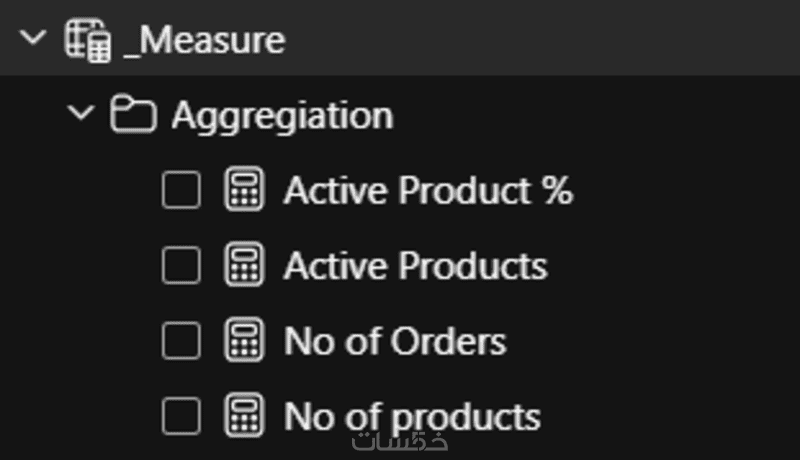Screen dimensions: 800x460
Task: Select the Aggregiation folder label
Action: pos(282,116)
